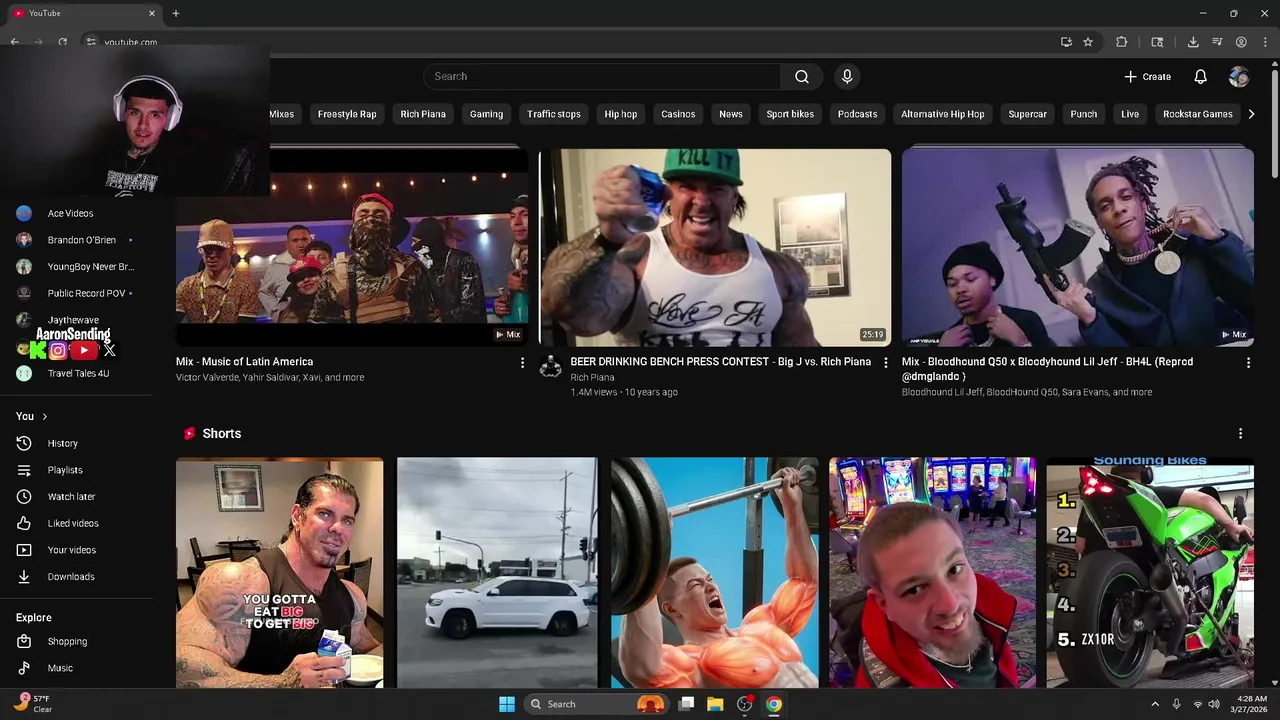Open Chrome extensions puzzle icon
Viewport: 1280px width, 720px height.
click(x=1121, y=42)
